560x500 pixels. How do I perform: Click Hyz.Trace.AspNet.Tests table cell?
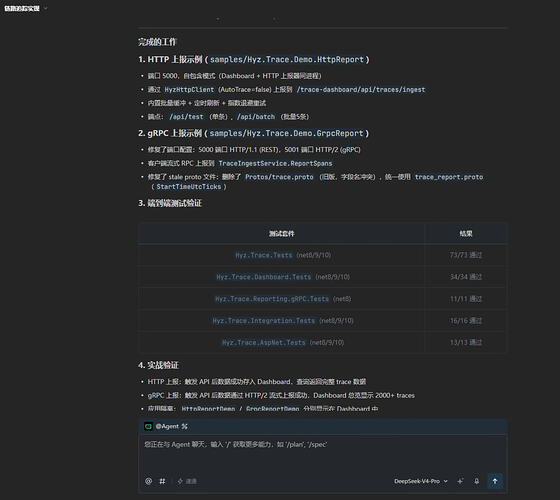click(264, 342)
